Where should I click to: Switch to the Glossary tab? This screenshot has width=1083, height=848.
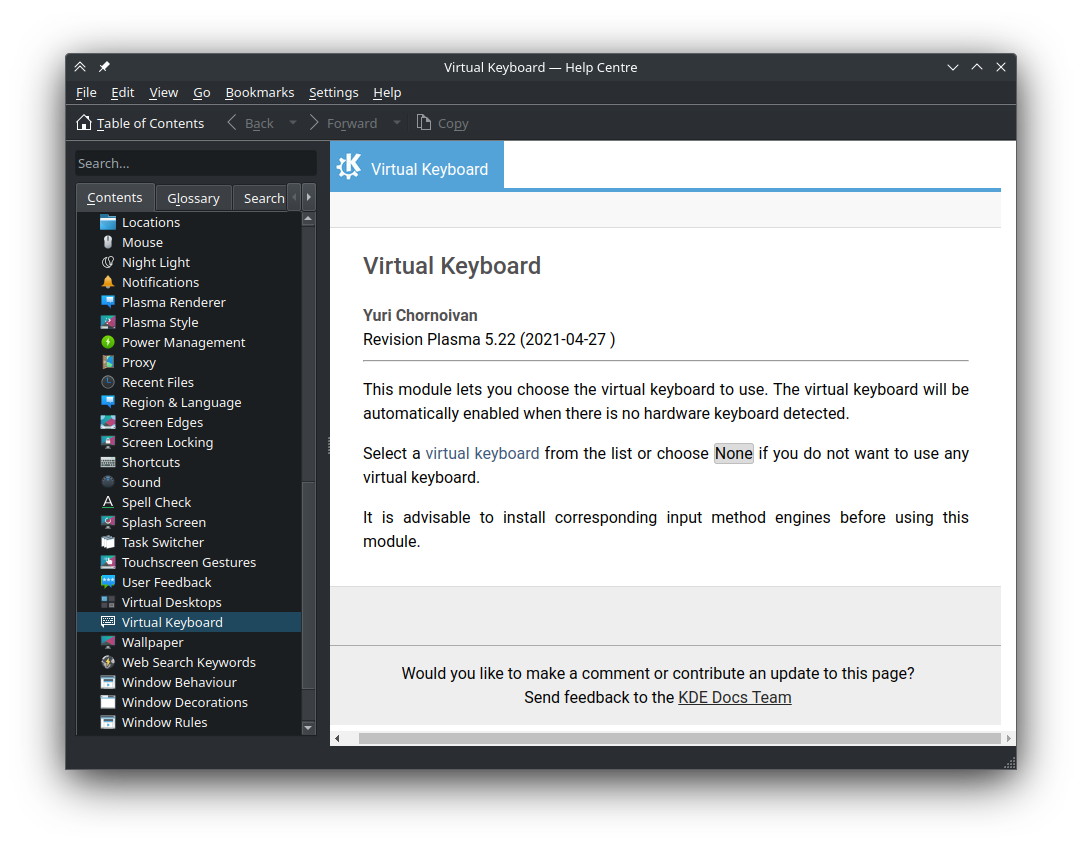tap(193, 198)
